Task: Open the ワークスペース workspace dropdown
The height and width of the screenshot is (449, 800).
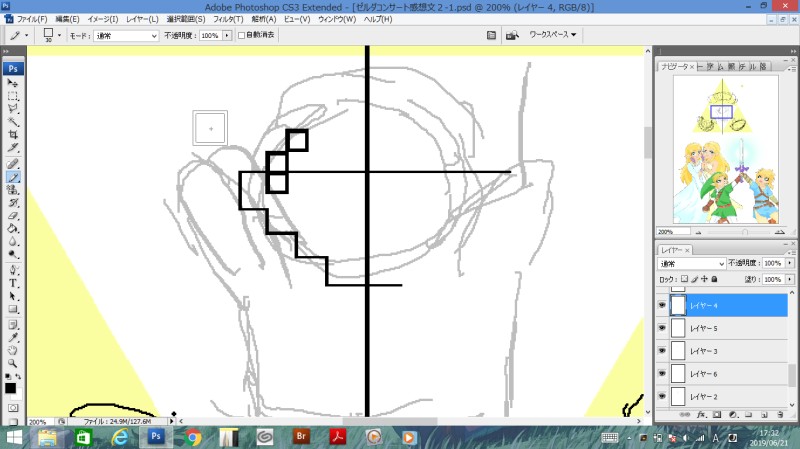Action: 553,35
